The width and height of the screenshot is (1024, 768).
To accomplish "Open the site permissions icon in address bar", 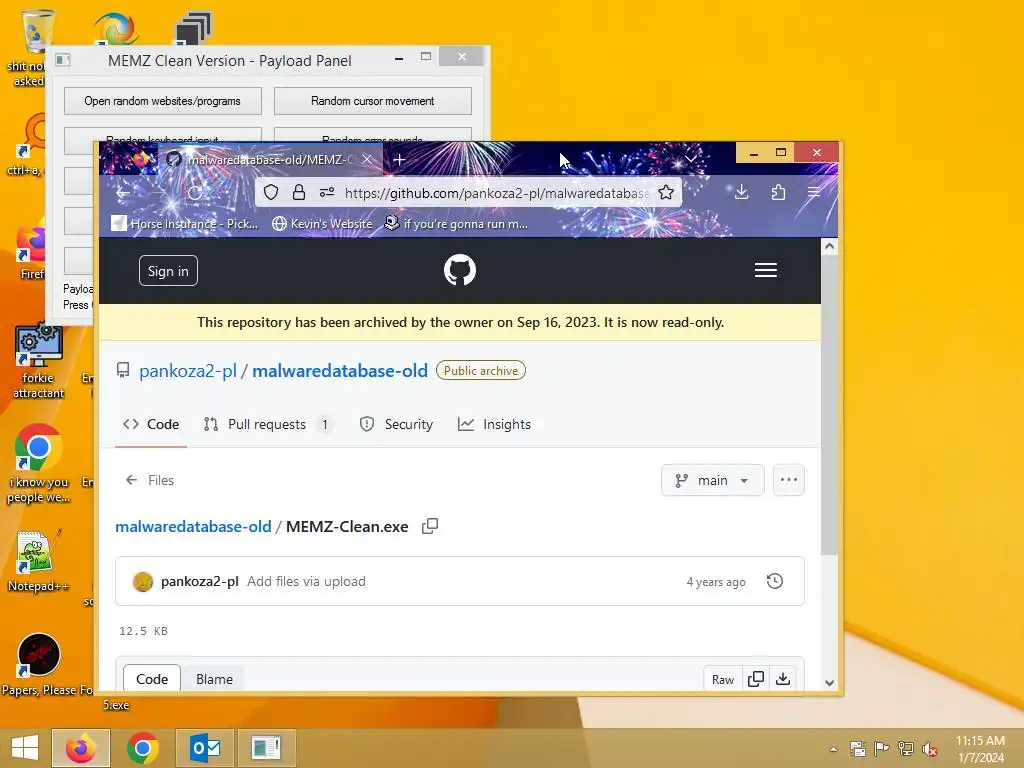I will (x=327, y=192).
